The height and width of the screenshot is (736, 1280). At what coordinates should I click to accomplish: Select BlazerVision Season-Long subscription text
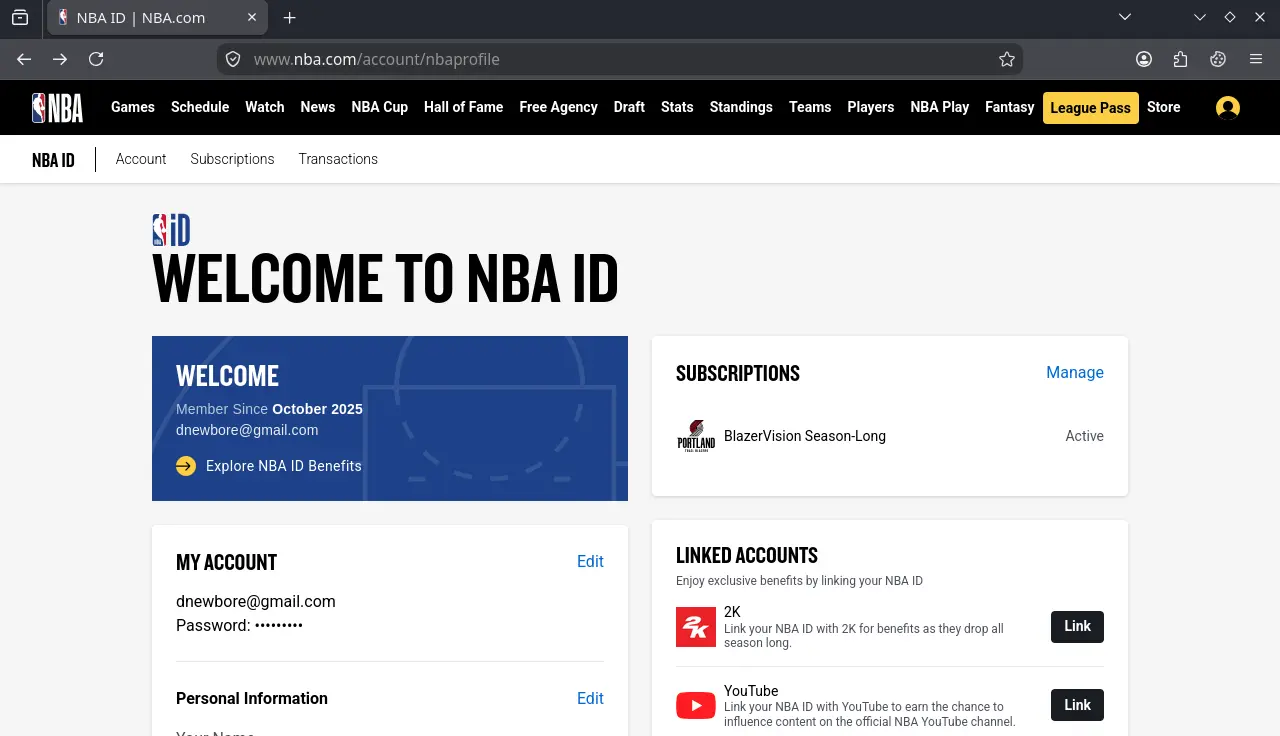(x=805, y=436)
